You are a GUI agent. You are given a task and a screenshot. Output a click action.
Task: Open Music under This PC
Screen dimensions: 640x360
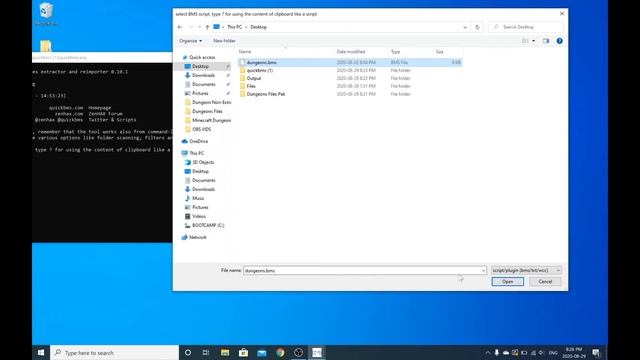(198, 198)
